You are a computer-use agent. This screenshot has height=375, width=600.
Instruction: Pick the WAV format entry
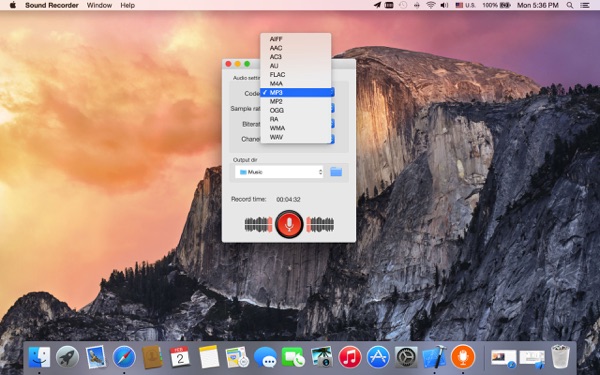295,137
